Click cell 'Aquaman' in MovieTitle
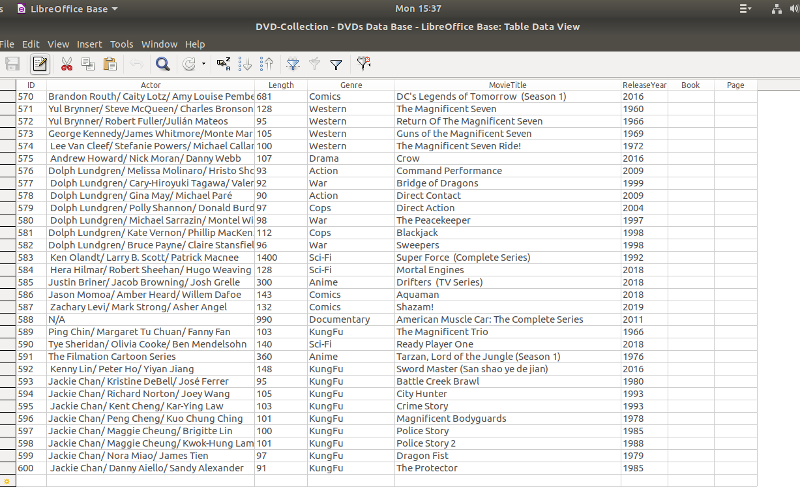 (x=508, y=295)
